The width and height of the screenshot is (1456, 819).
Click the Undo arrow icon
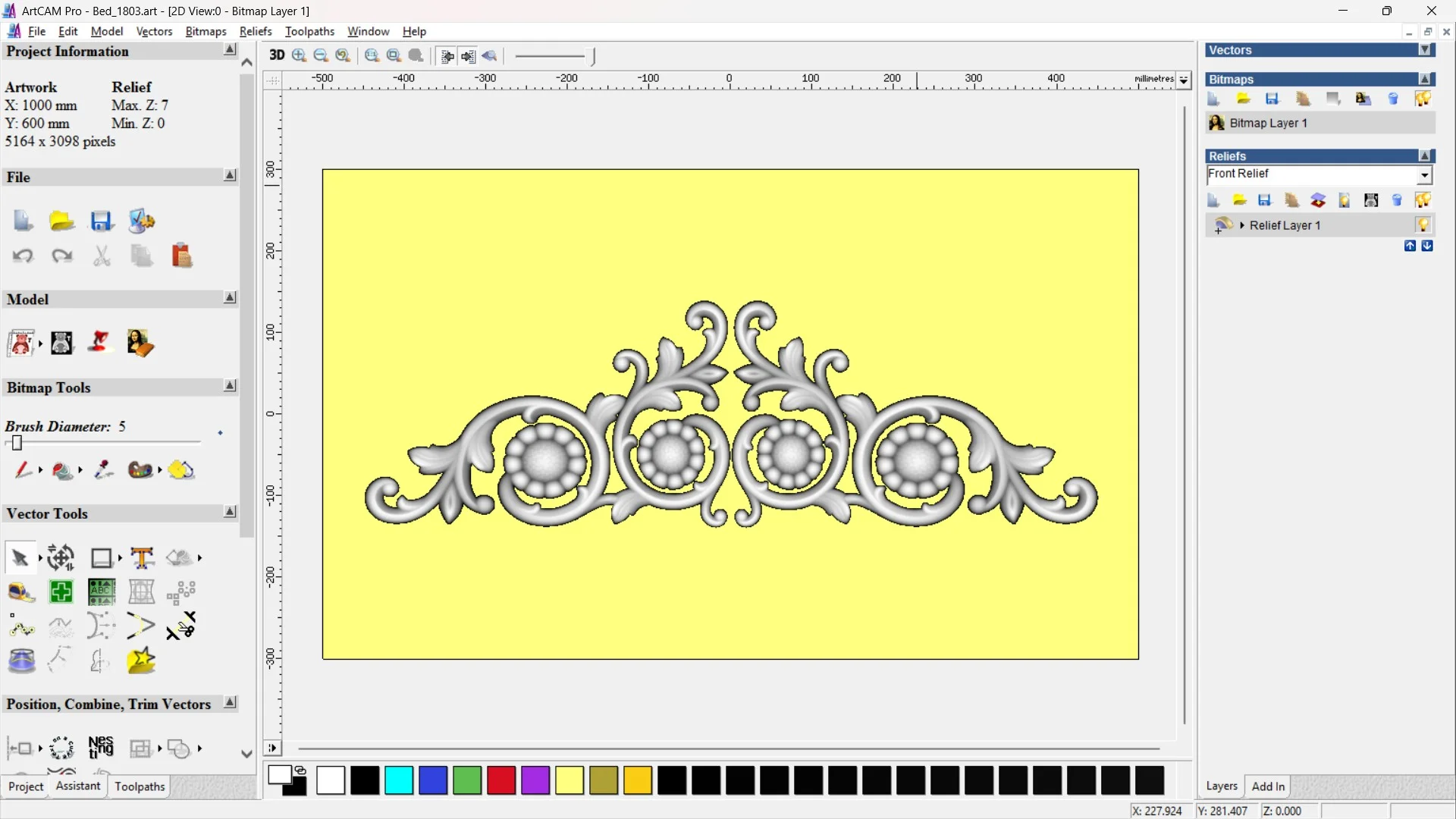click(x=23, y=256)
